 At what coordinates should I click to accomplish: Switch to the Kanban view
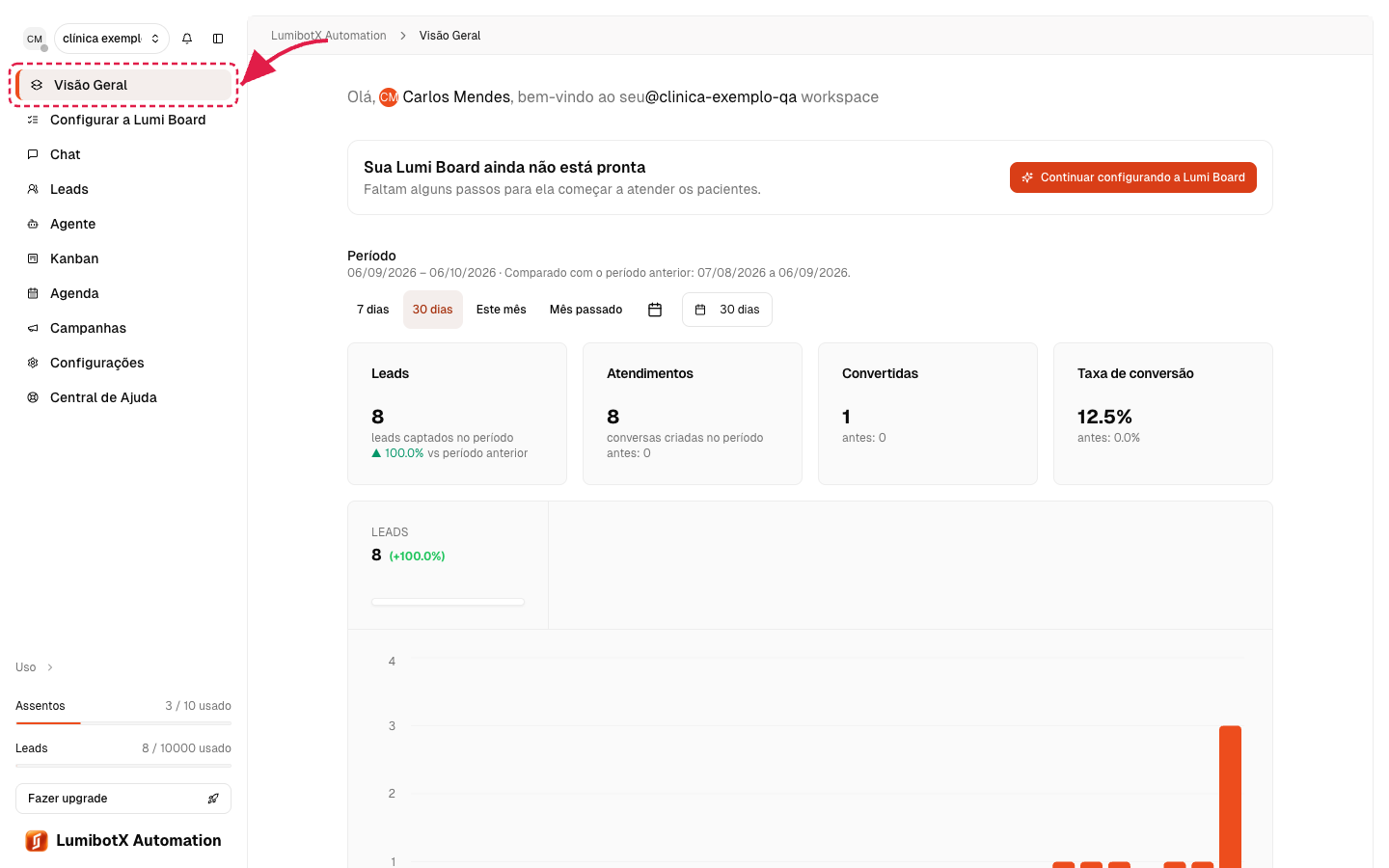[123, 258]
